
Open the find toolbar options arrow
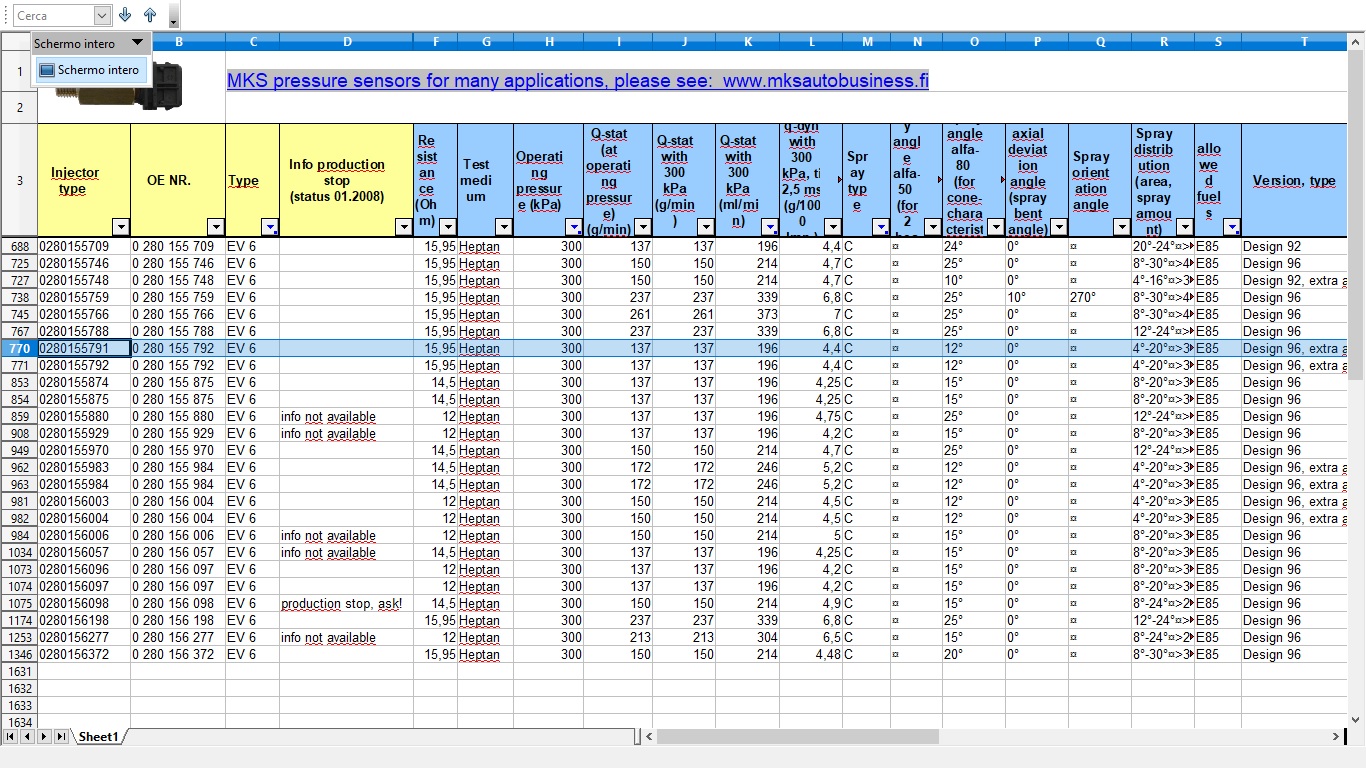coord(173,17)
